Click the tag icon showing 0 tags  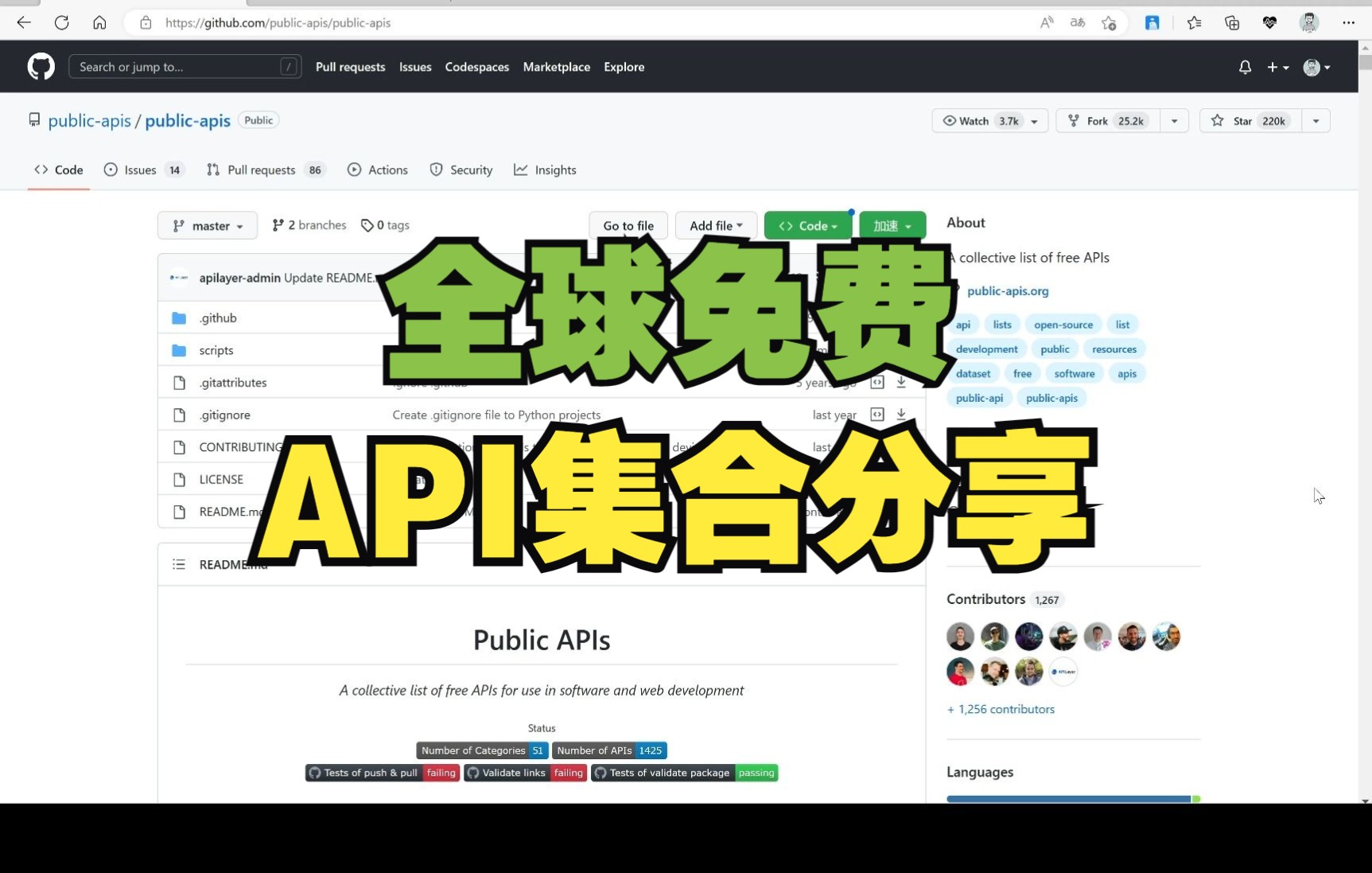pos(367,225)
